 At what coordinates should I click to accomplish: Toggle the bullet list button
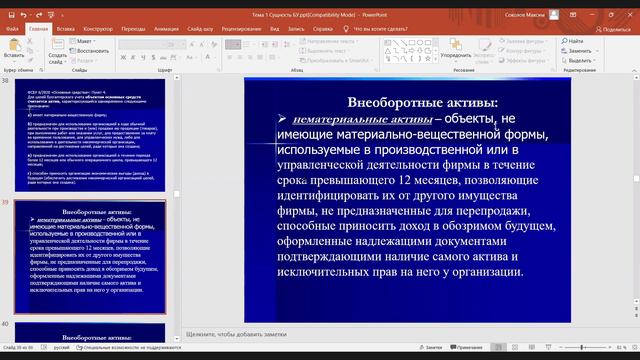tap(233, 44)
